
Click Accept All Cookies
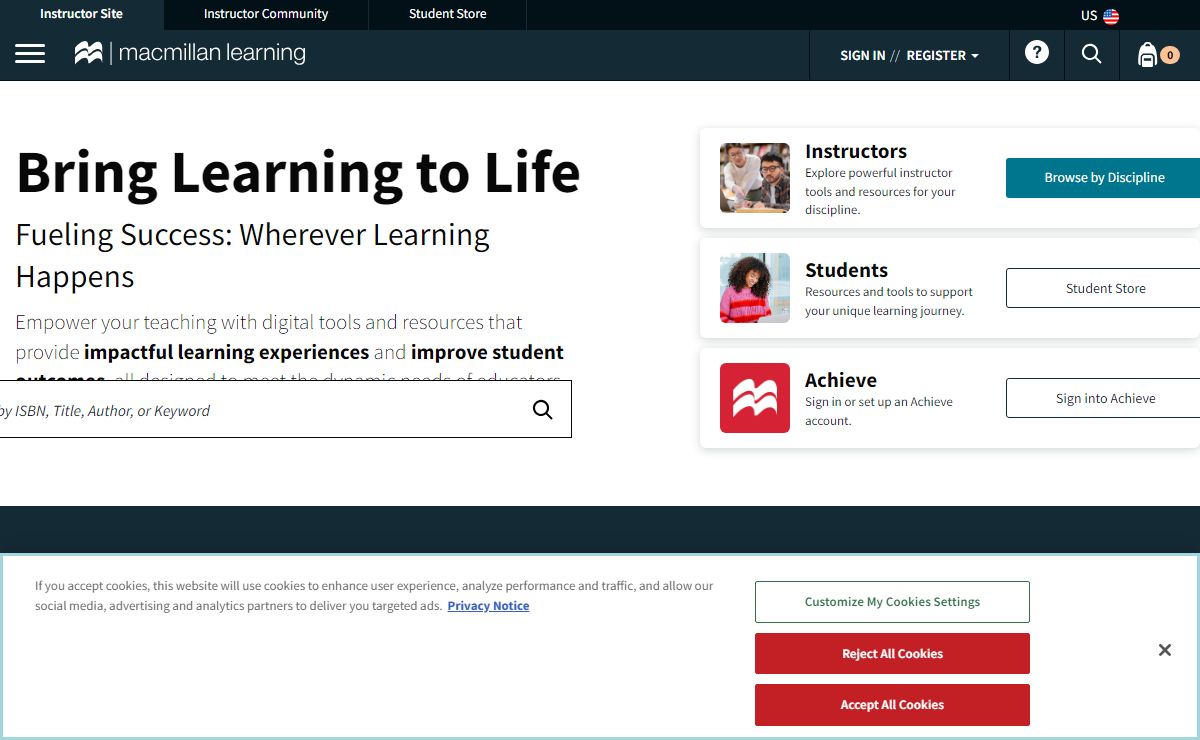click(892, 705)
